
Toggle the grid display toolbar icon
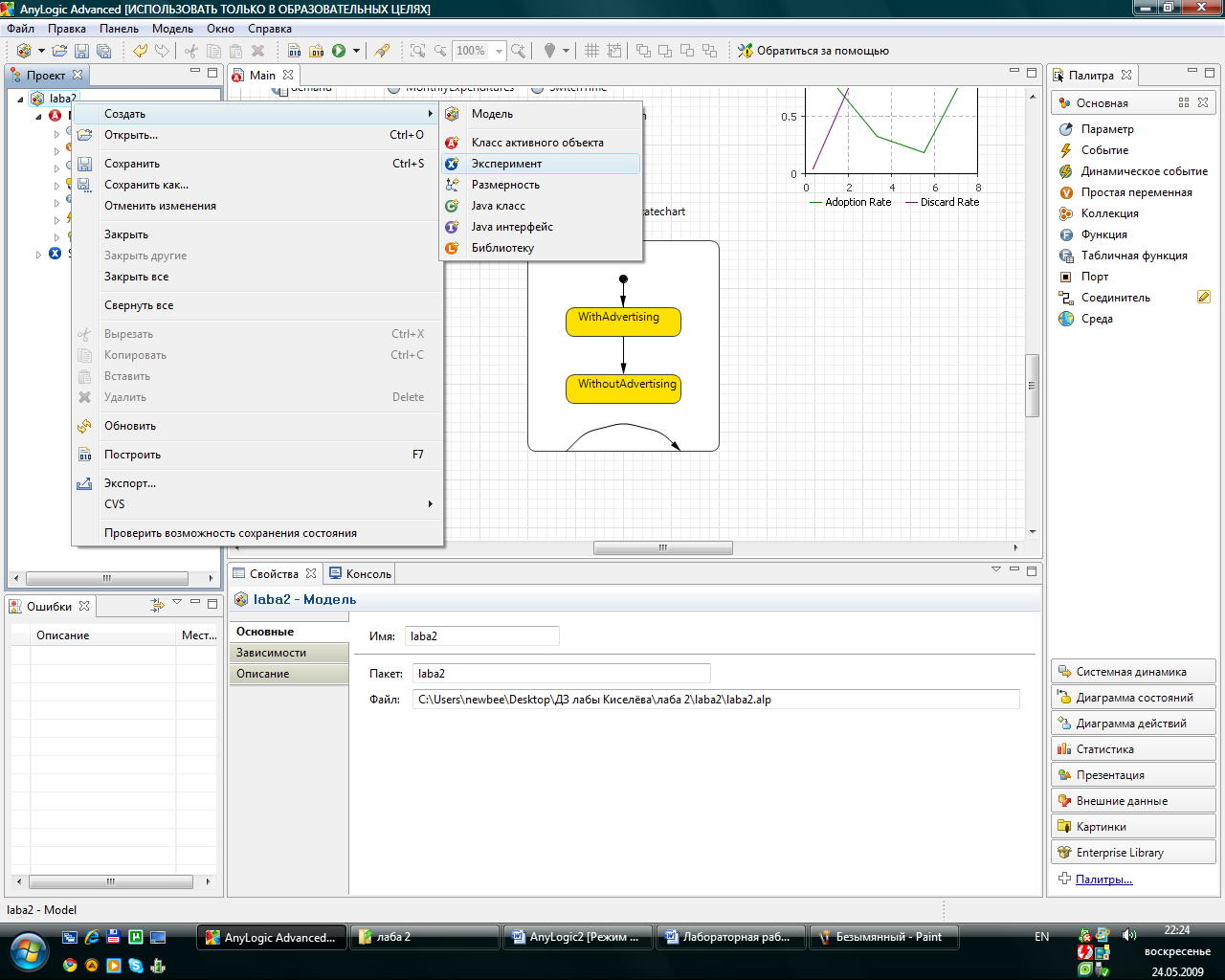[x=591, y=51]
